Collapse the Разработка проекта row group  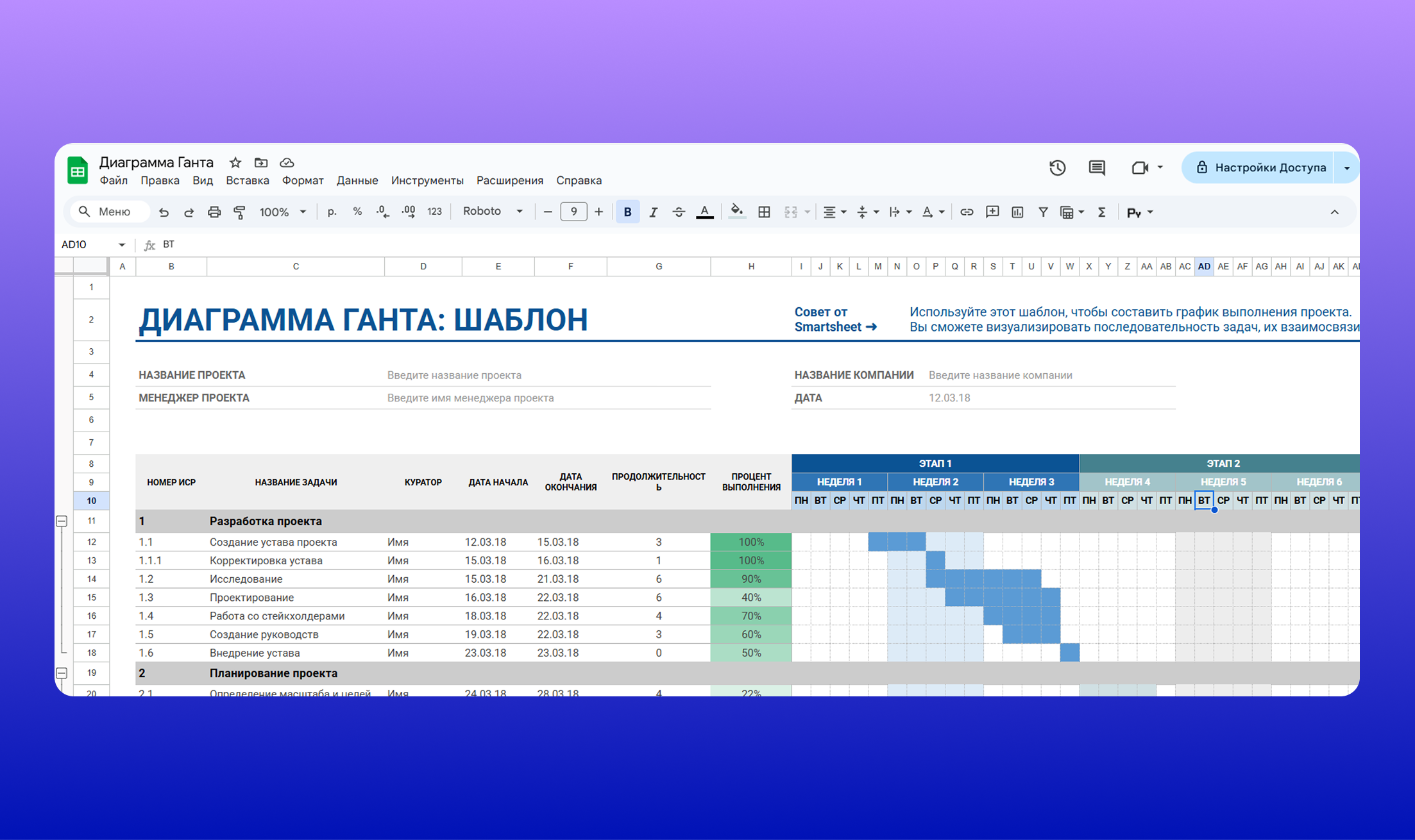pyautogui.click(x=62, y=521)
